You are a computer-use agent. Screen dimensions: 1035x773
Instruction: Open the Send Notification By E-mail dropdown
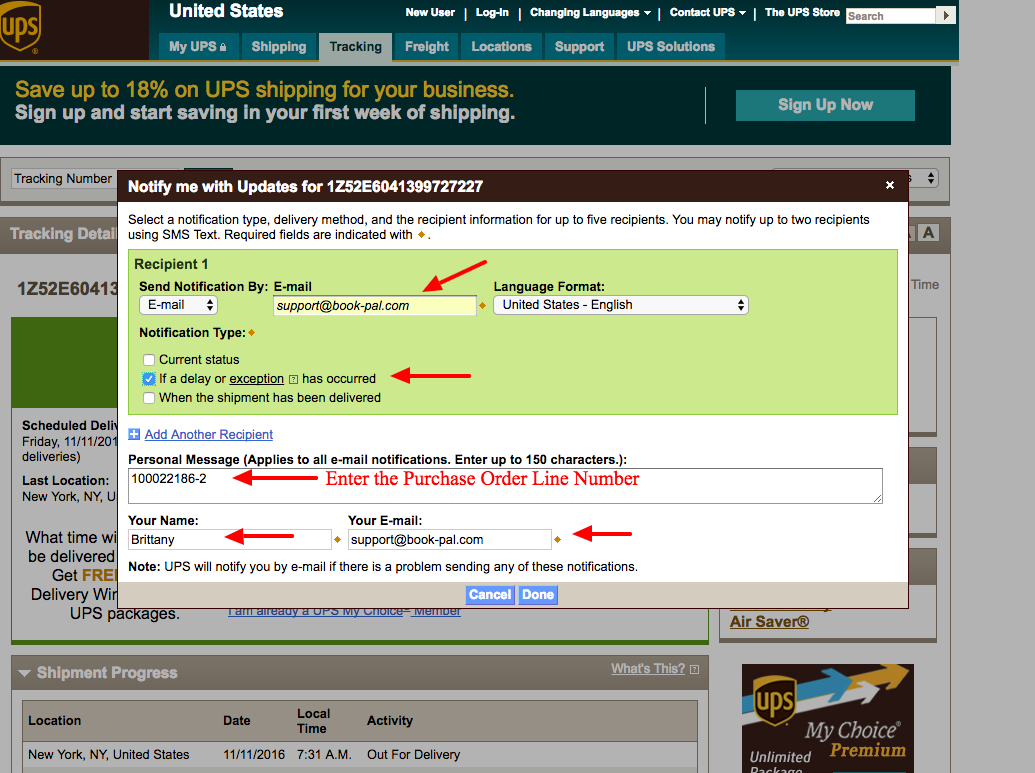(x=178, y=305)
